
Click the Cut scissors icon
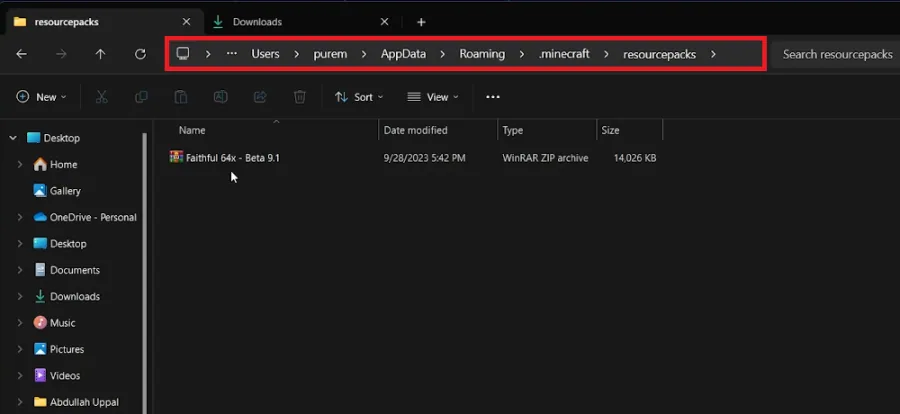(102, 97)
